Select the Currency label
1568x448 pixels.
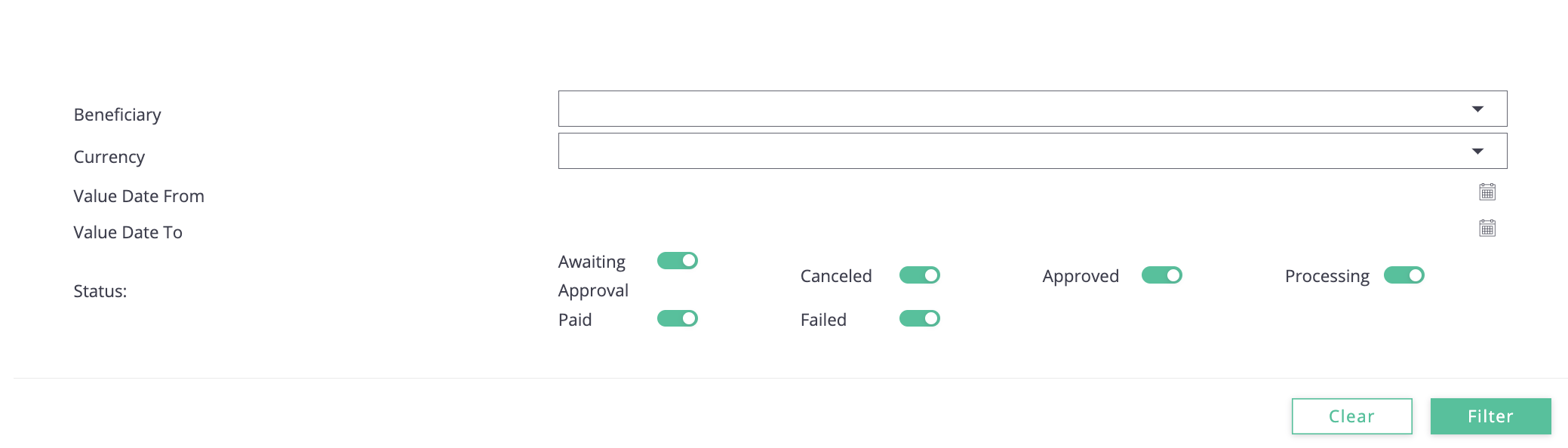(109, 157)
